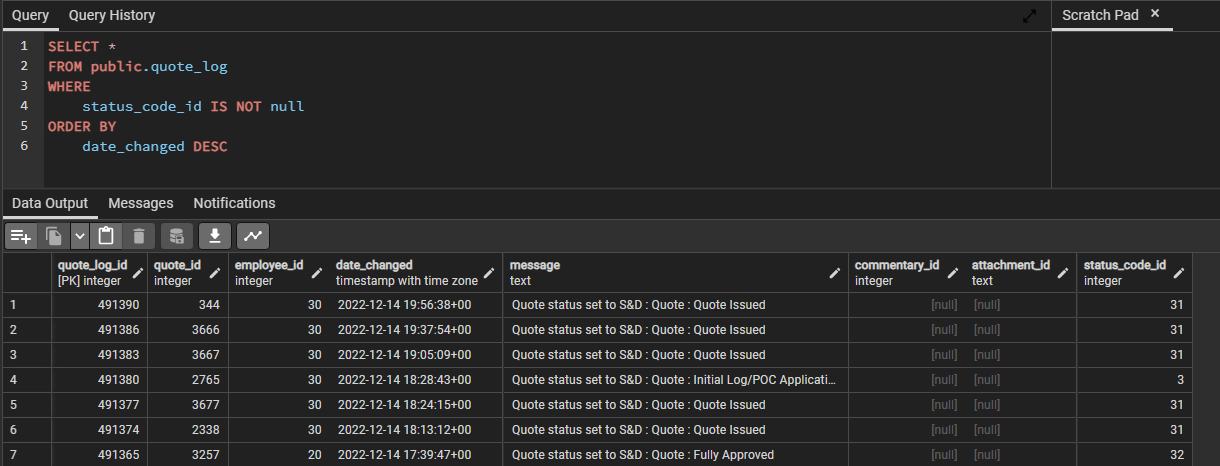The height and width of the screenshot is (466, 1220).
Task: Click edit pencil icon in quote_id column header
Action: point(217,273)
